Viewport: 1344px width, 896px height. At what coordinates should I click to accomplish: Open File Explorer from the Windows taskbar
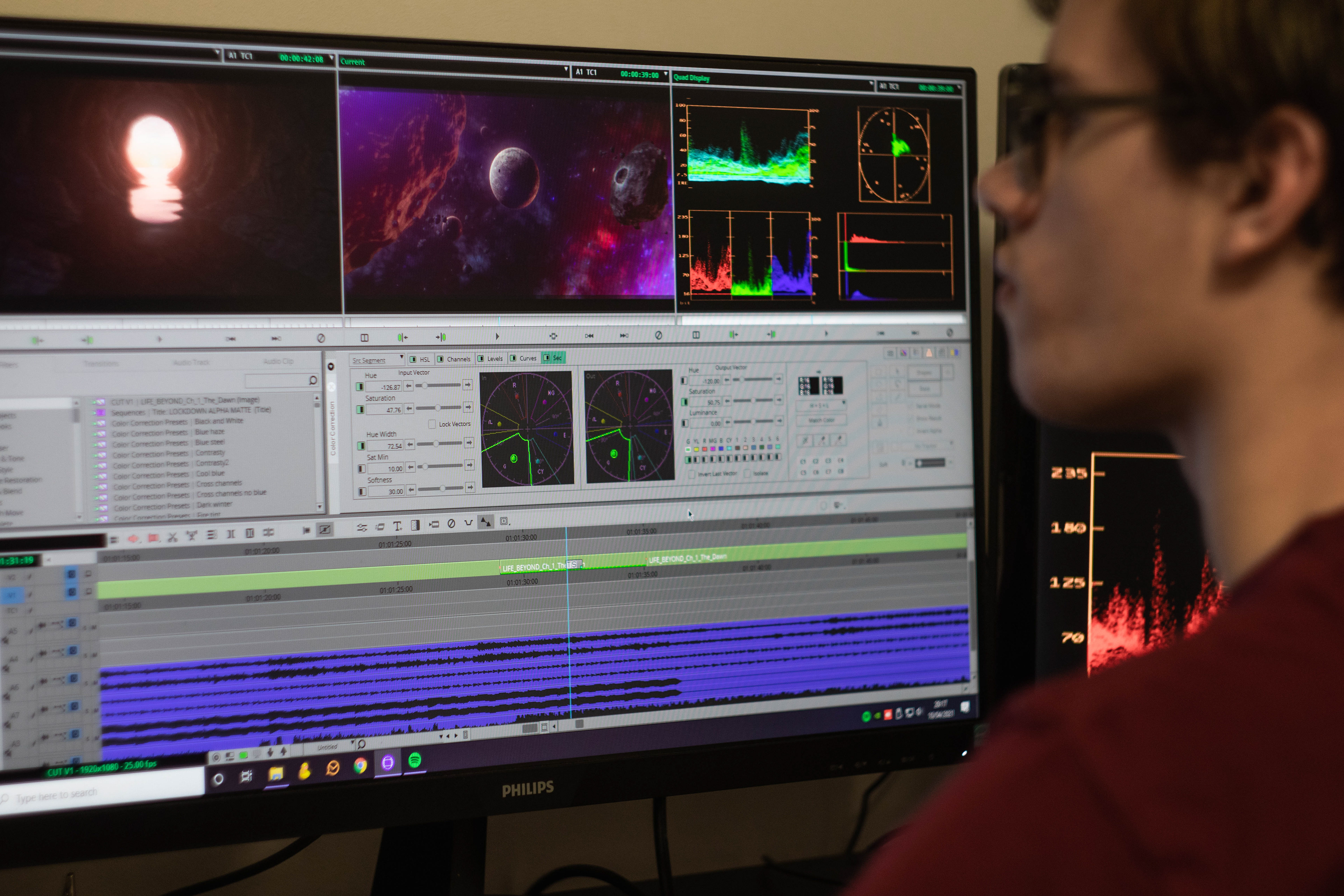point(276,774)
